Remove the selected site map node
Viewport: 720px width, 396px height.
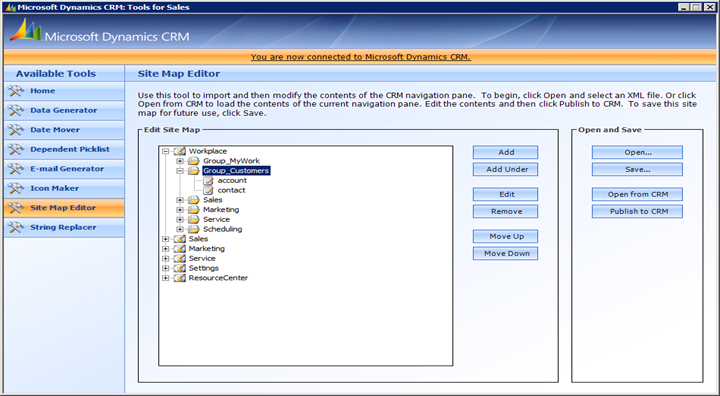pyautogui.click(x=506, y=211)
